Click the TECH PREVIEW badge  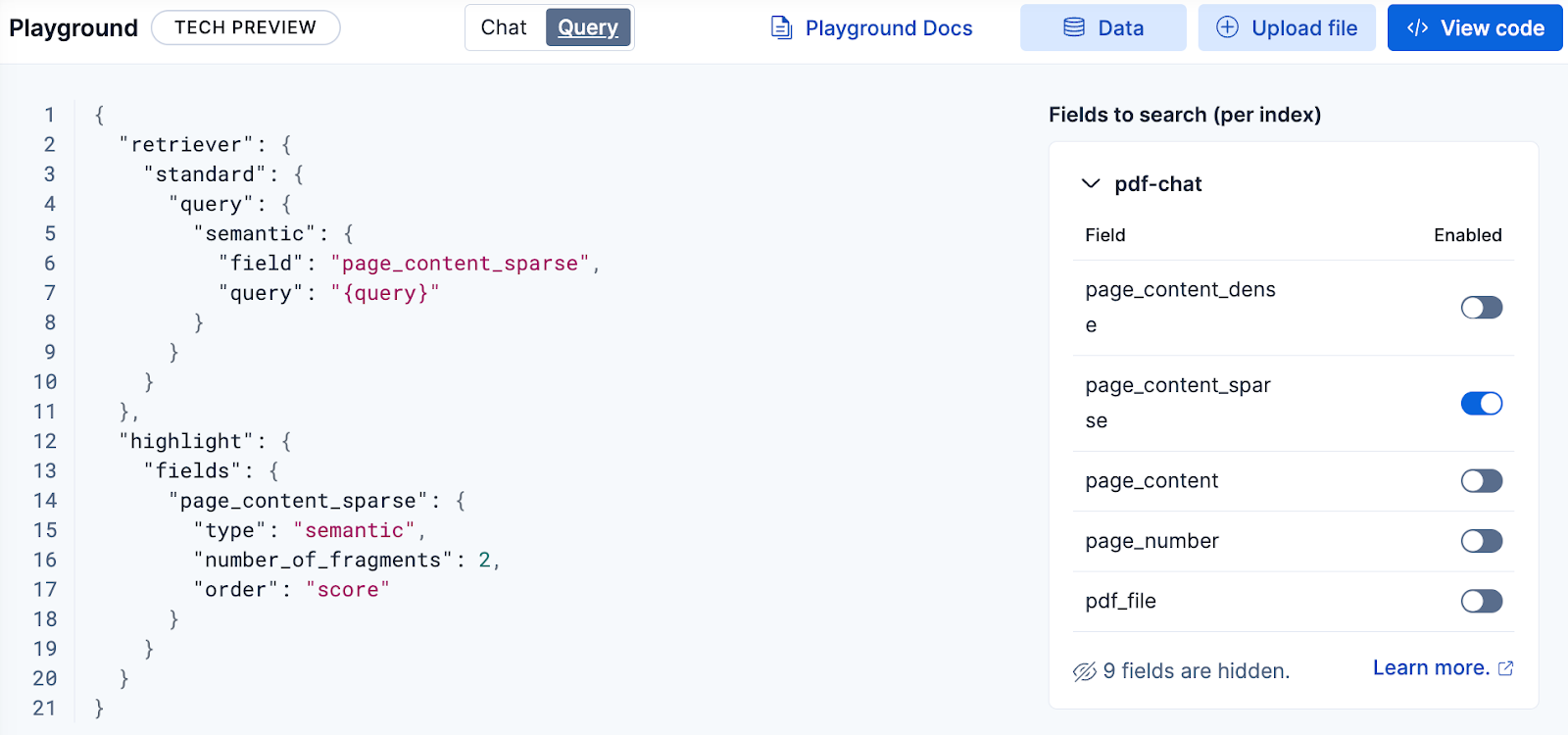(x=245, y=27)
